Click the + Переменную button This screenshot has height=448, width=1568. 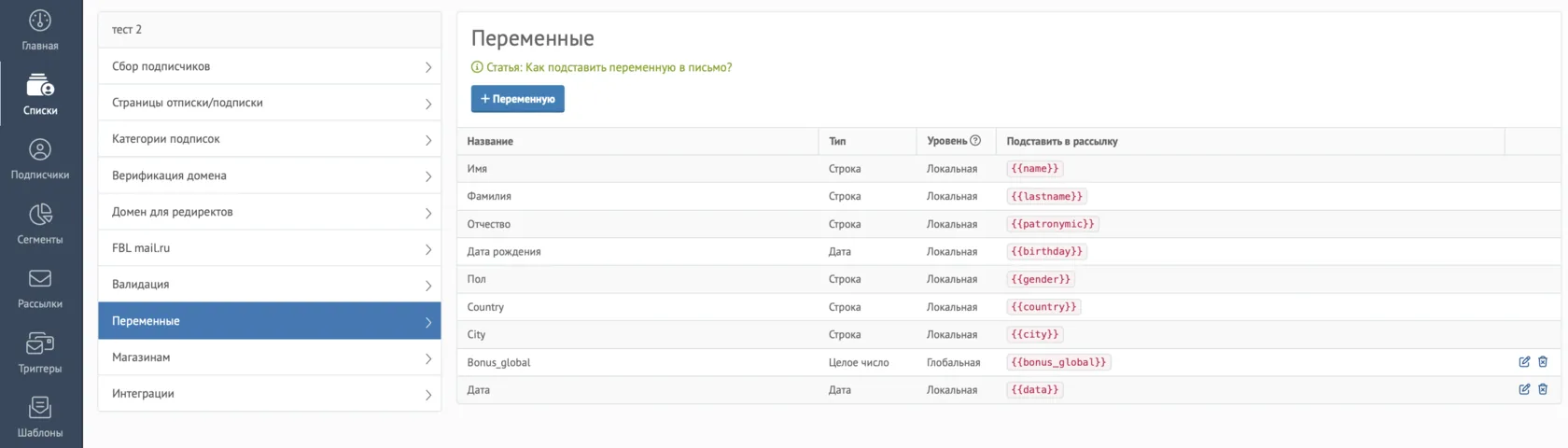click(x=517, y=99)
